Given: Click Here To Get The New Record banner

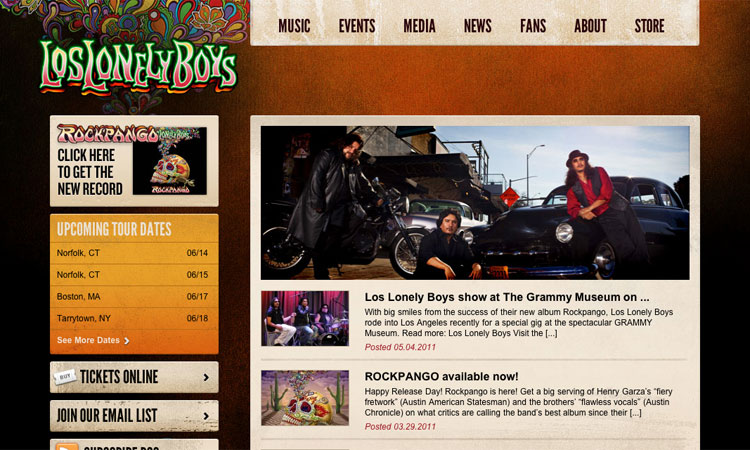Looking at the screenshot, I should point(134,161).
